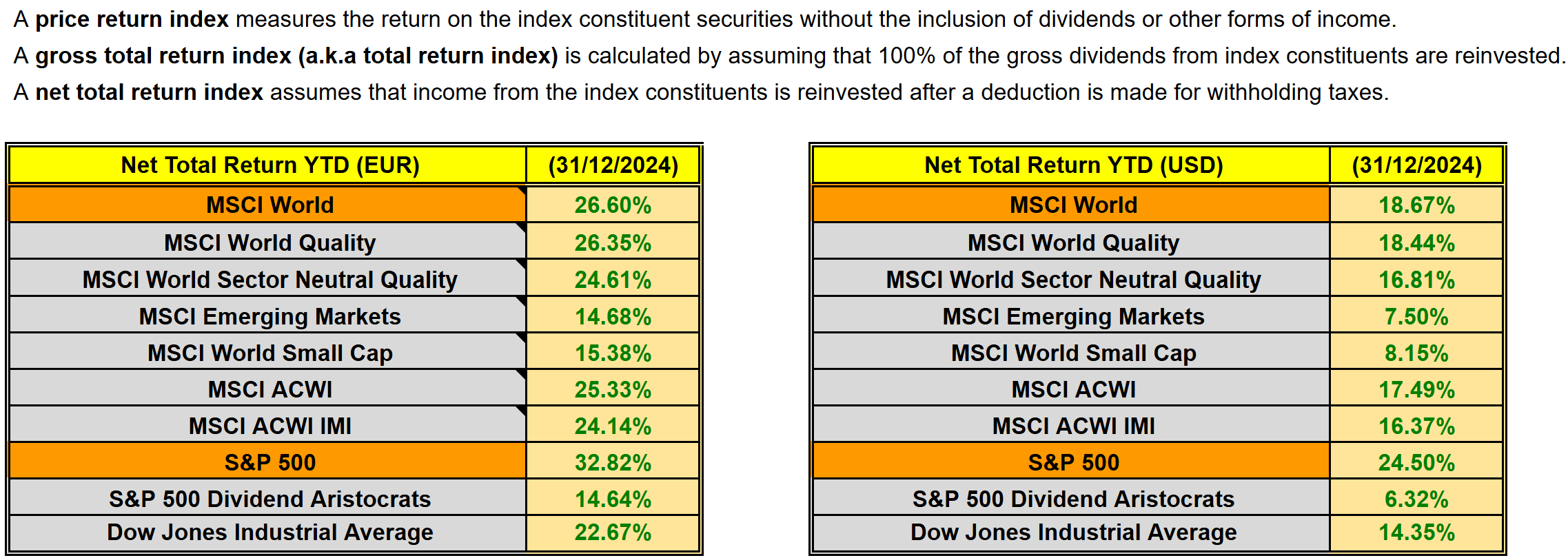Click the bold 'net total return index' term
Viewport: 1568px width, 558px height.
pos(149,92)
